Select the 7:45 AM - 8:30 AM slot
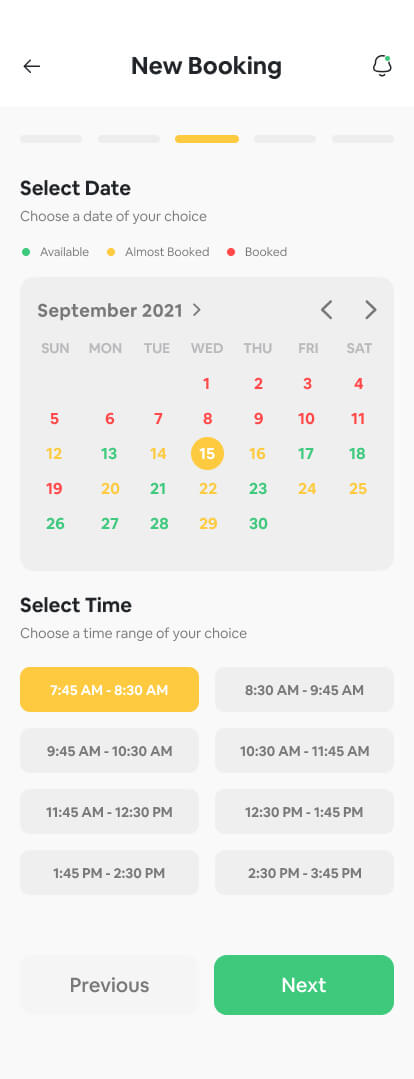This screenshot has width=414, height=1079. pos(109,690)
